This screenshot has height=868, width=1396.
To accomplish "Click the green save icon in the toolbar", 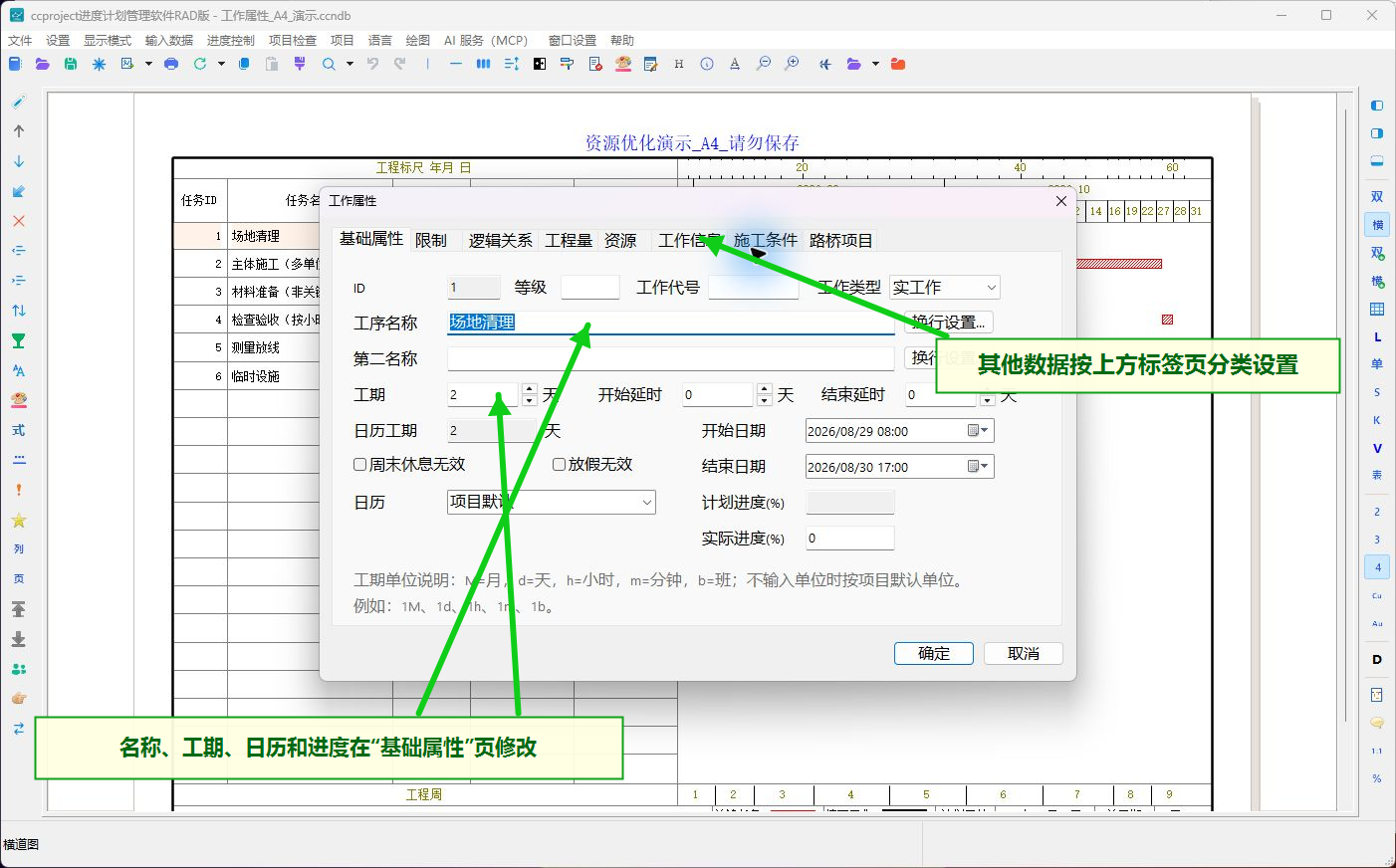I will [x=71, y=64].
